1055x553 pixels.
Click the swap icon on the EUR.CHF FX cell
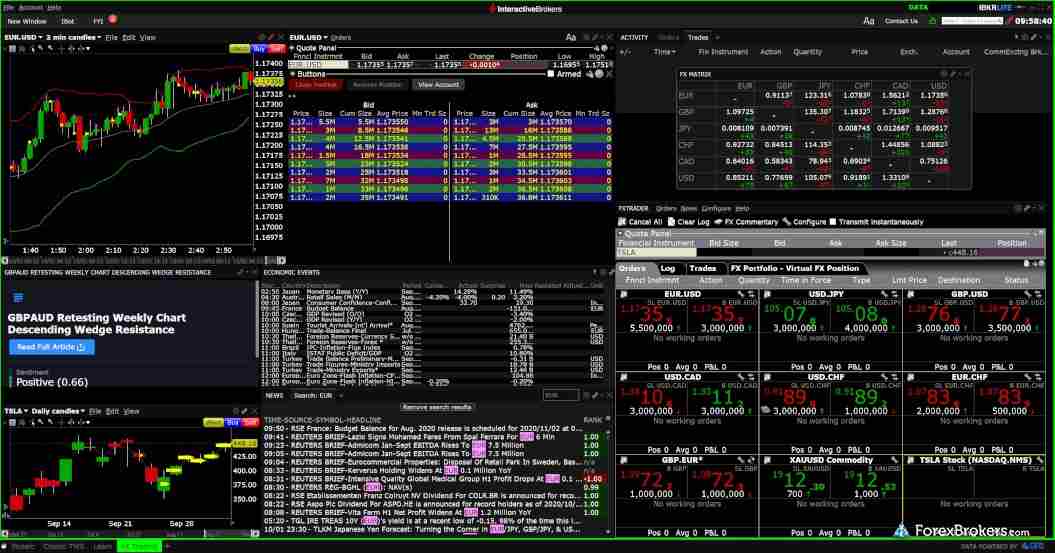(1038, 377)
